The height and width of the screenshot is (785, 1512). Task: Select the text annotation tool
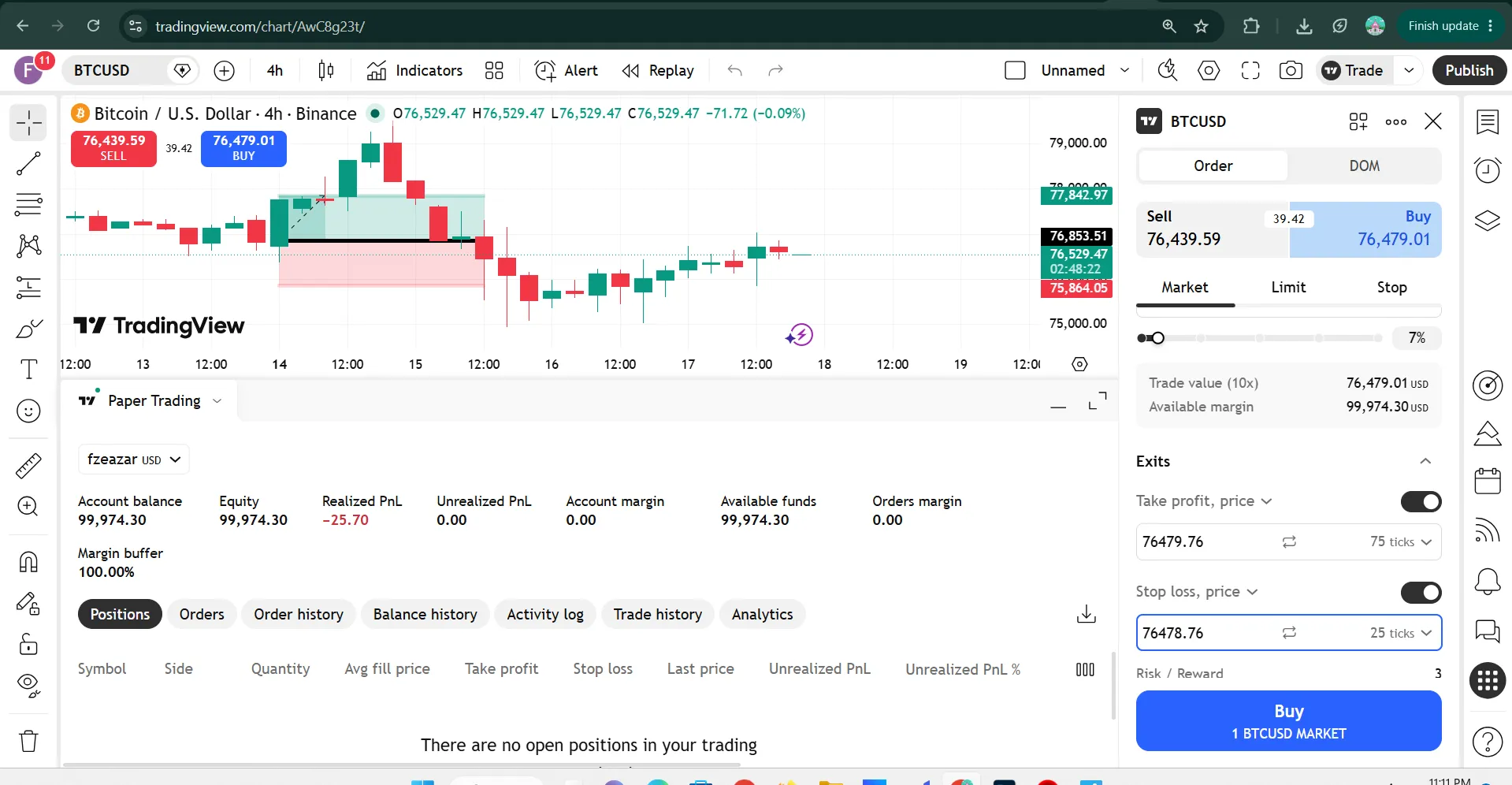click(x=28, y=370)
